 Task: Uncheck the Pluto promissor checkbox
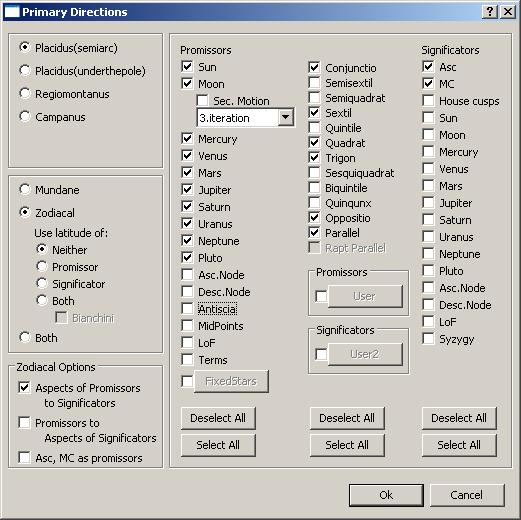point(187,257)
